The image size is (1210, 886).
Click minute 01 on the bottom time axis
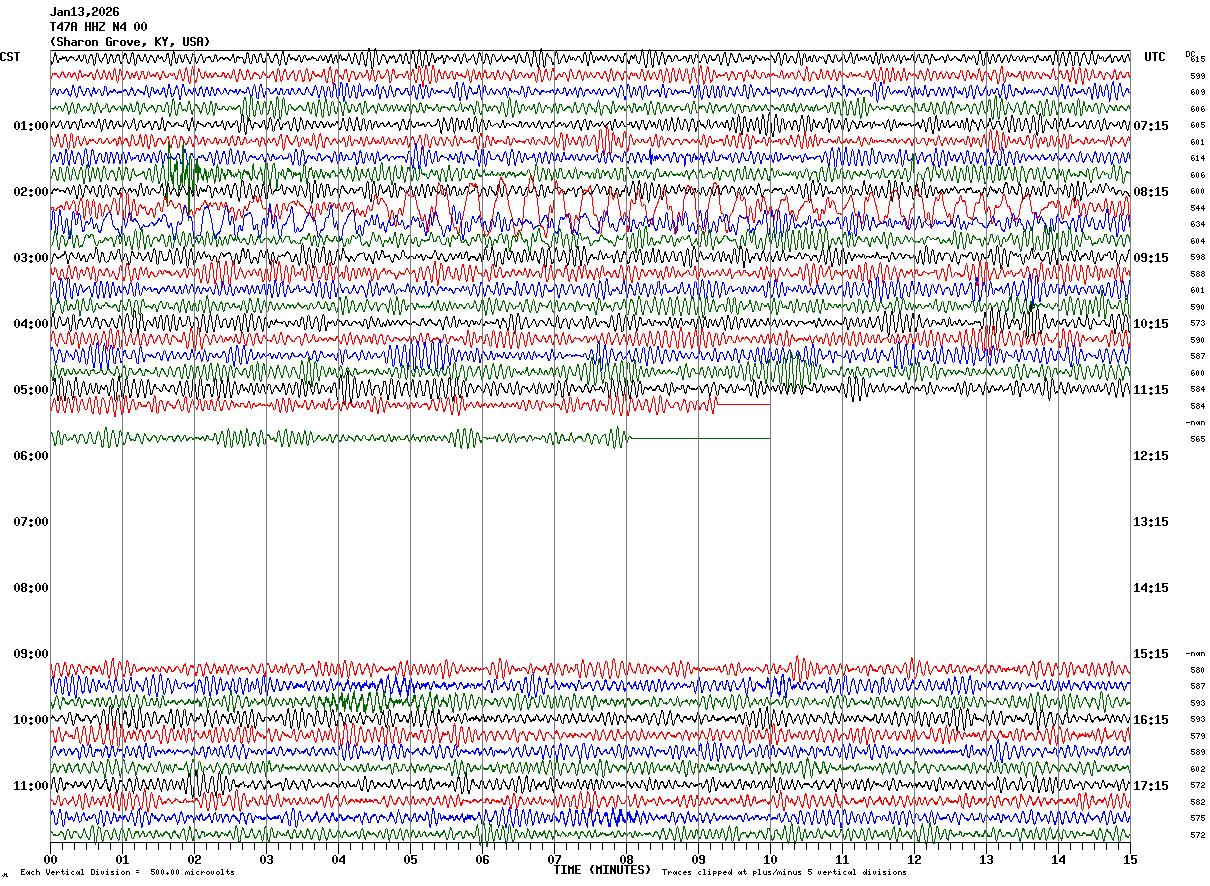click(x=122, y=860)
